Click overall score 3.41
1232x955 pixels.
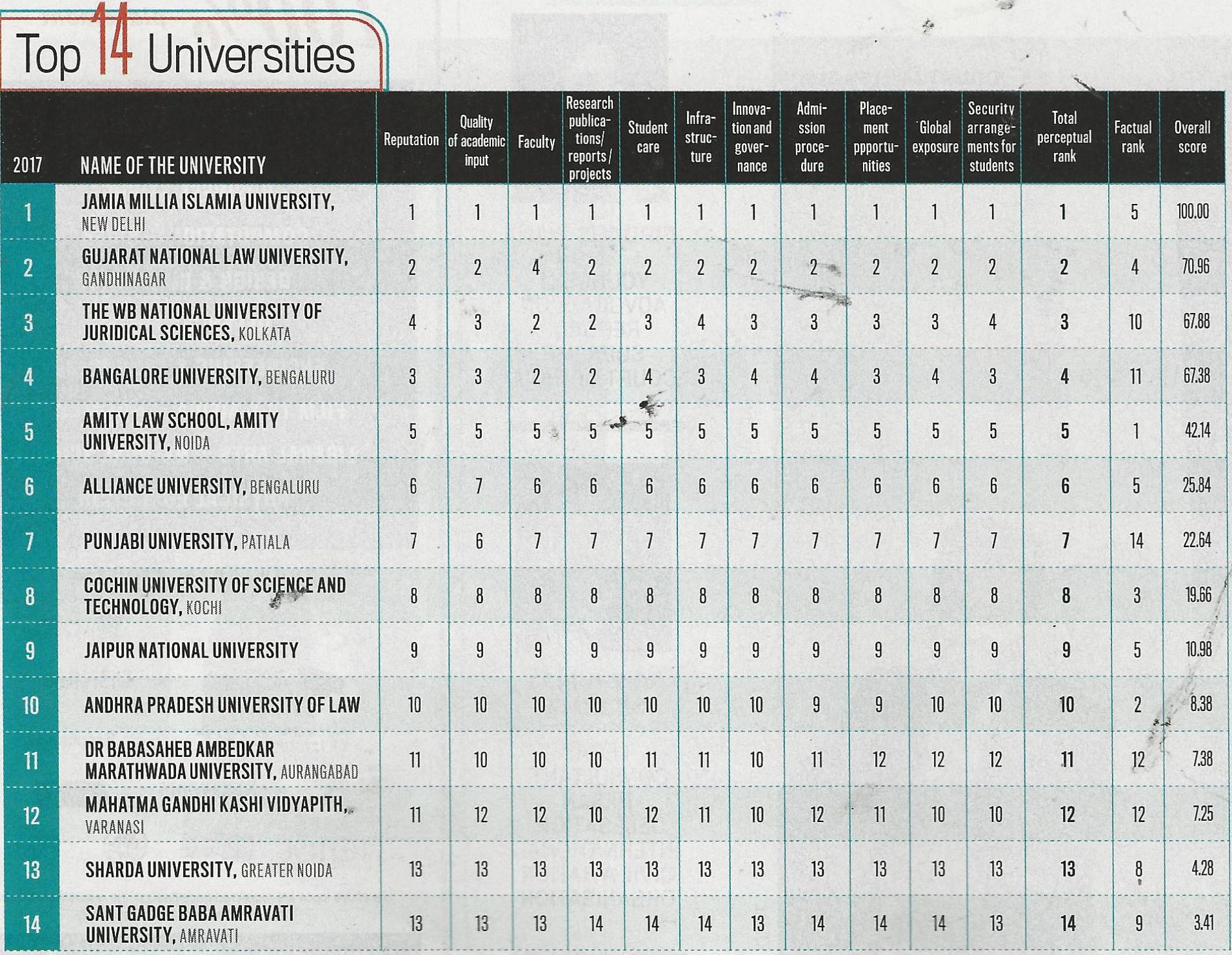(1204, 923)
